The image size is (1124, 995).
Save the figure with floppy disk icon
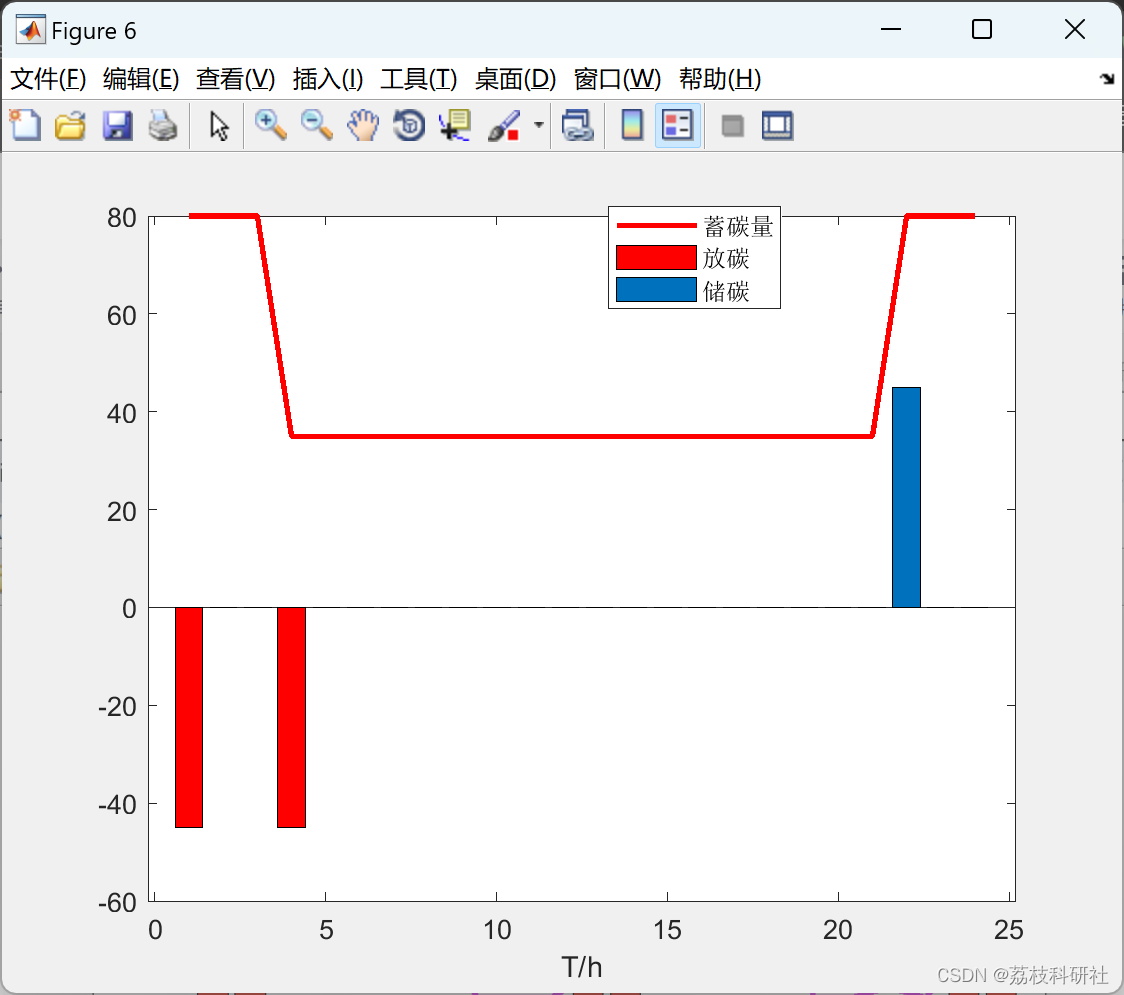pos(117,125)
